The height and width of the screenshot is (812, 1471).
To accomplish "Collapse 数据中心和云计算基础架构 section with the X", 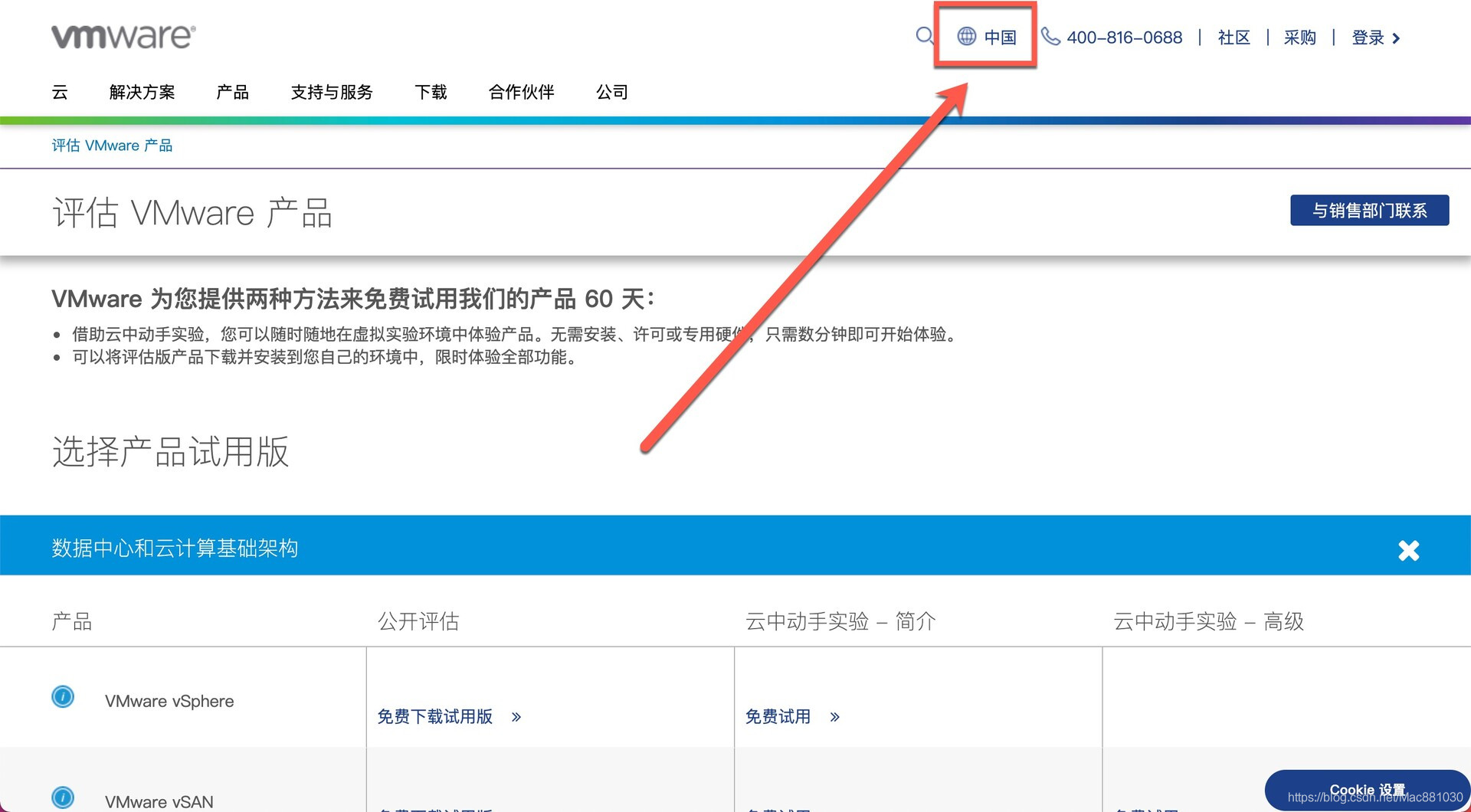I will click(x=1408, y=550).
